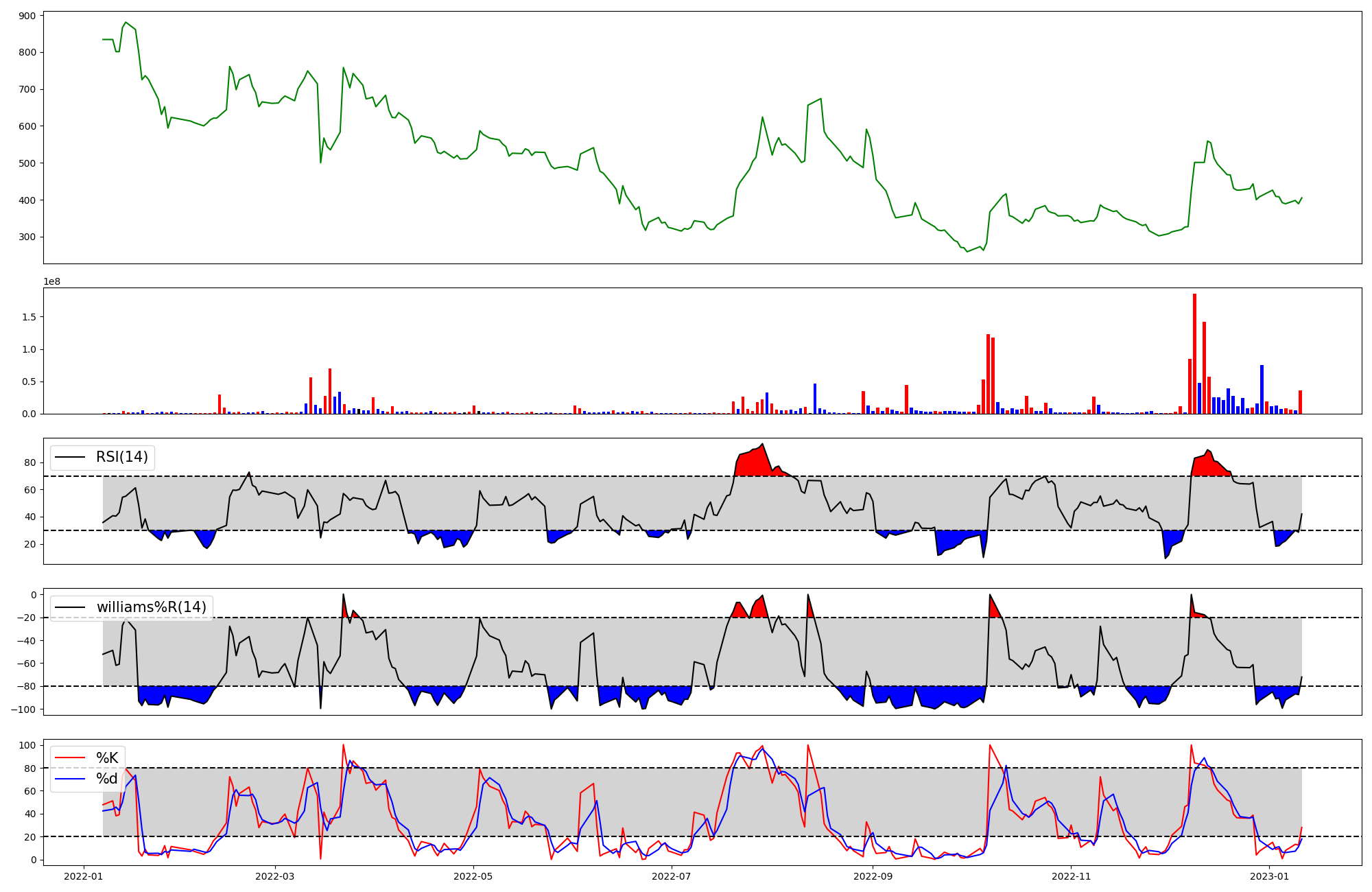Click the williams%R(14) legend label
The image size is (1372, 892).
click(x=151, y=607)
